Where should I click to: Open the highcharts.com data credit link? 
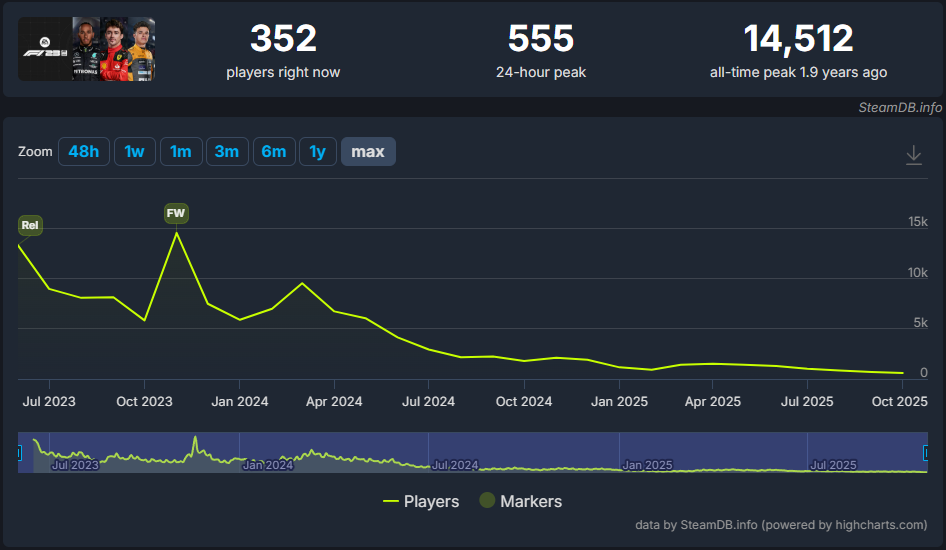(781, 525)
